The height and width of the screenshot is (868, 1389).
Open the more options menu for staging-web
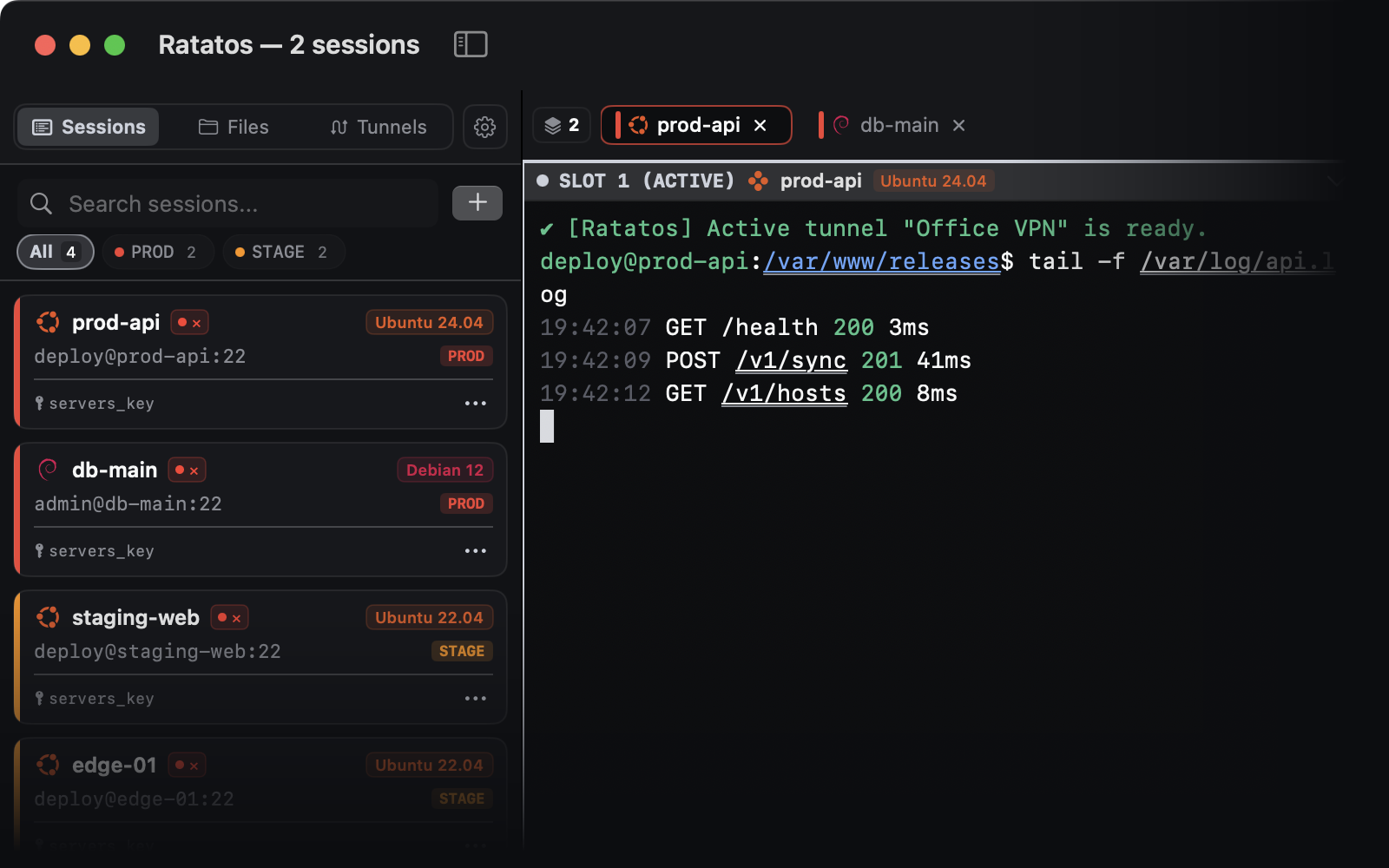(476, 699)
